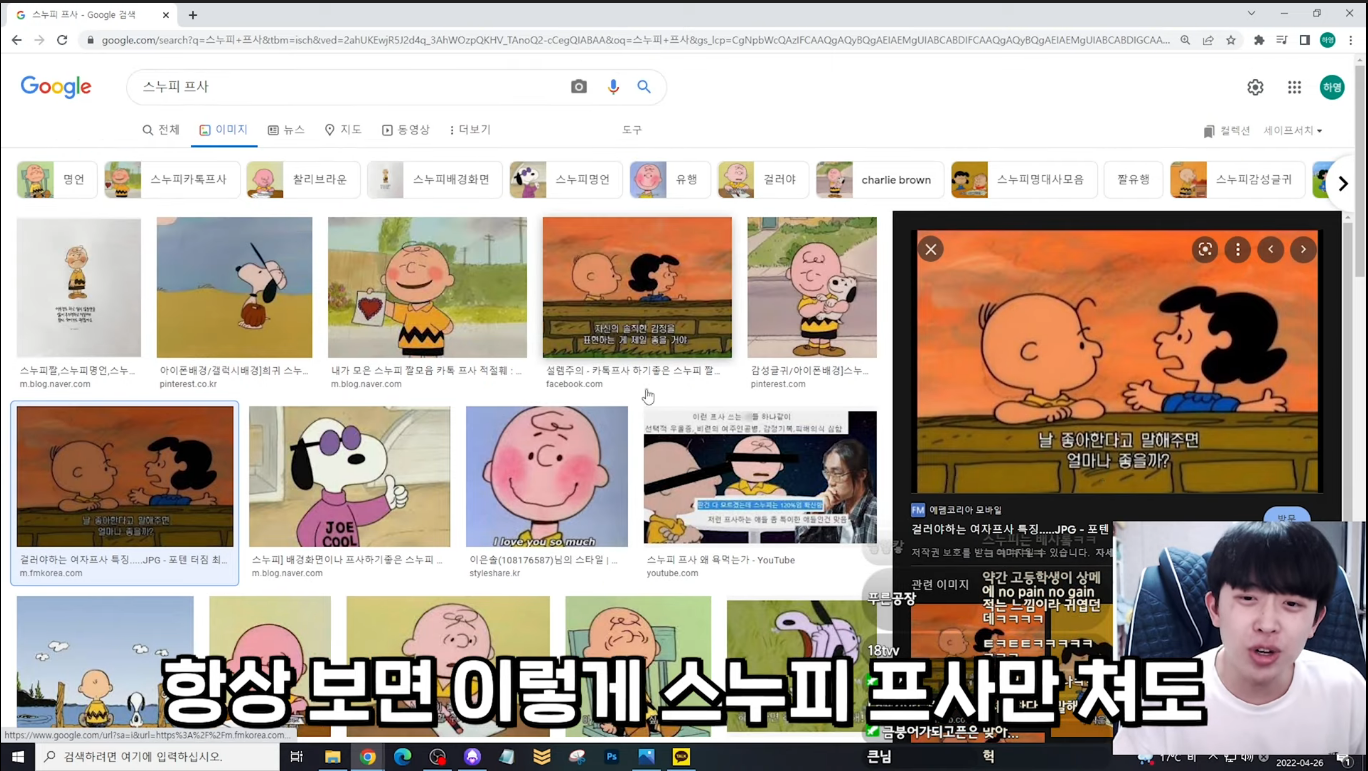Select the 스누피명대사모음 filter chip
The image size is (1368, 771).
pyautogui.click(x=1024, y=180)
